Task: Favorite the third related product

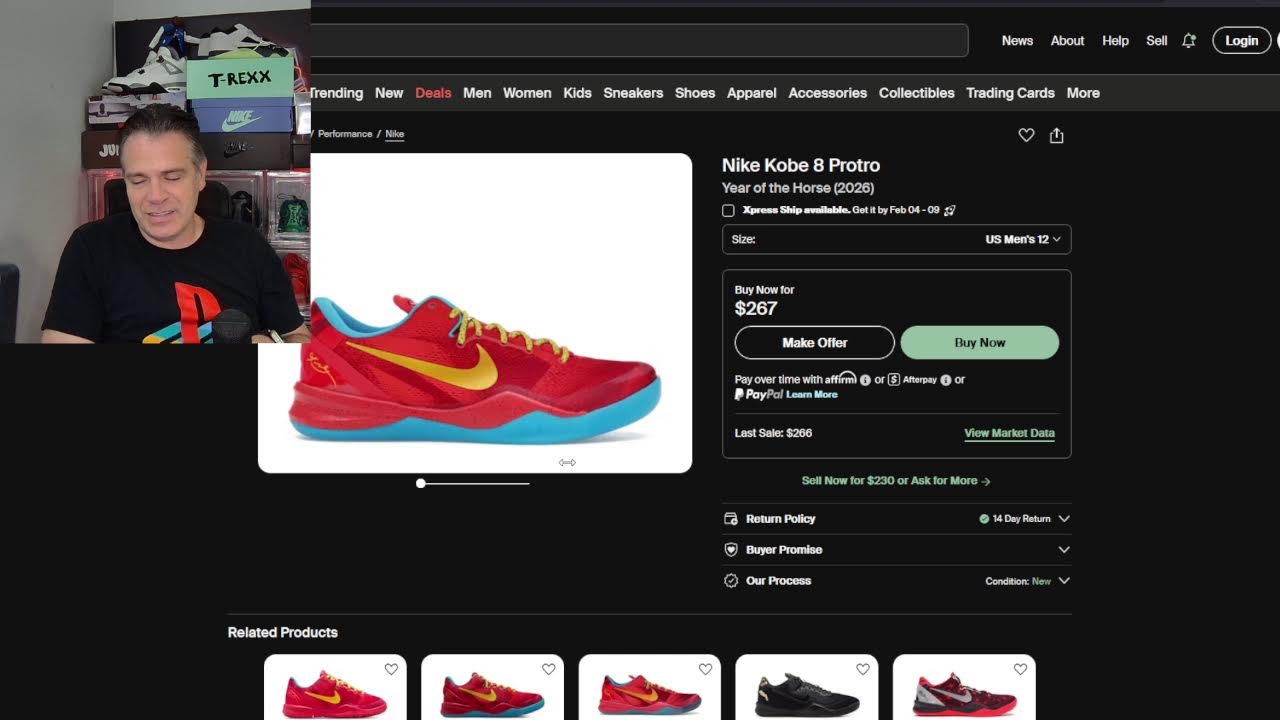Action: coord(705,669)
